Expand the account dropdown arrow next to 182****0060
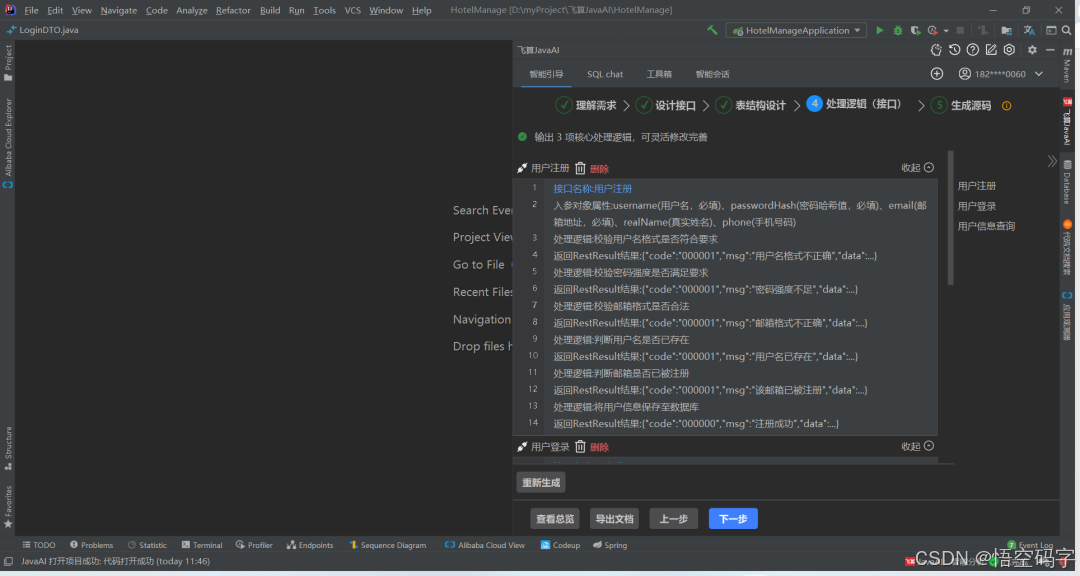The width and height of the screenshot is (1080, 576). [x=1039, y=74]
